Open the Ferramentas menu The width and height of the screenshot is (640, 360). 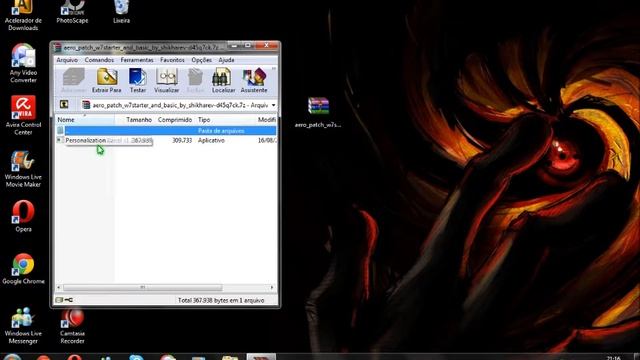click(x=137, y=60)
